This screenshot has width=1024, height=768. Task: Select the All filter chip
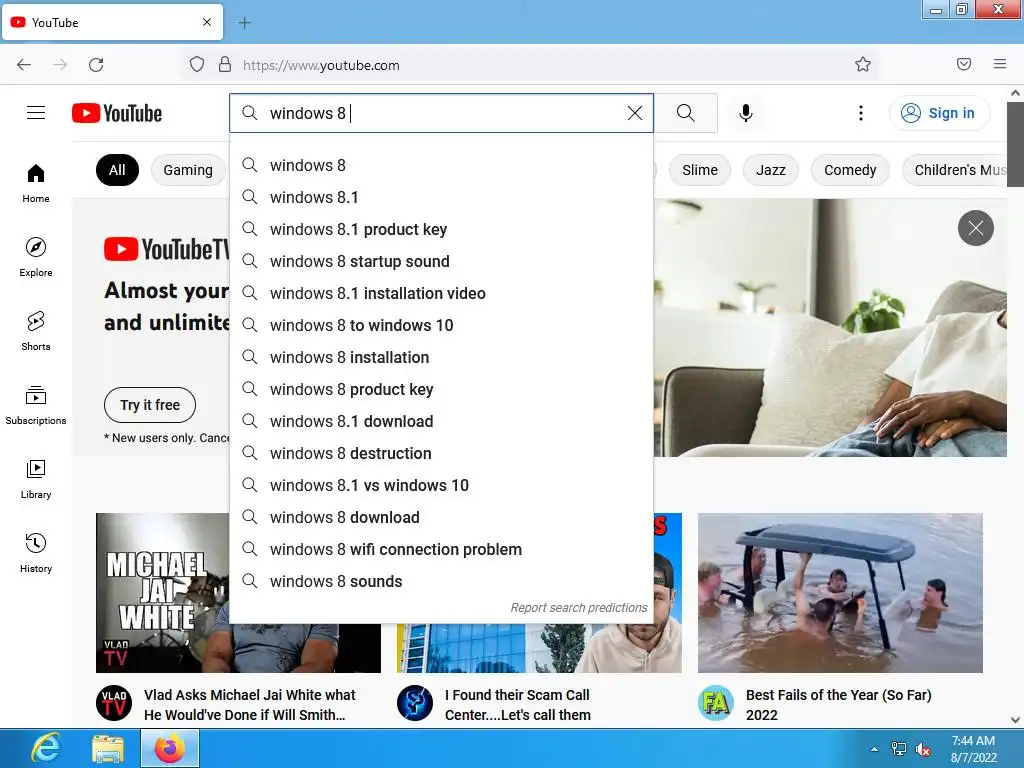point(118,170)
